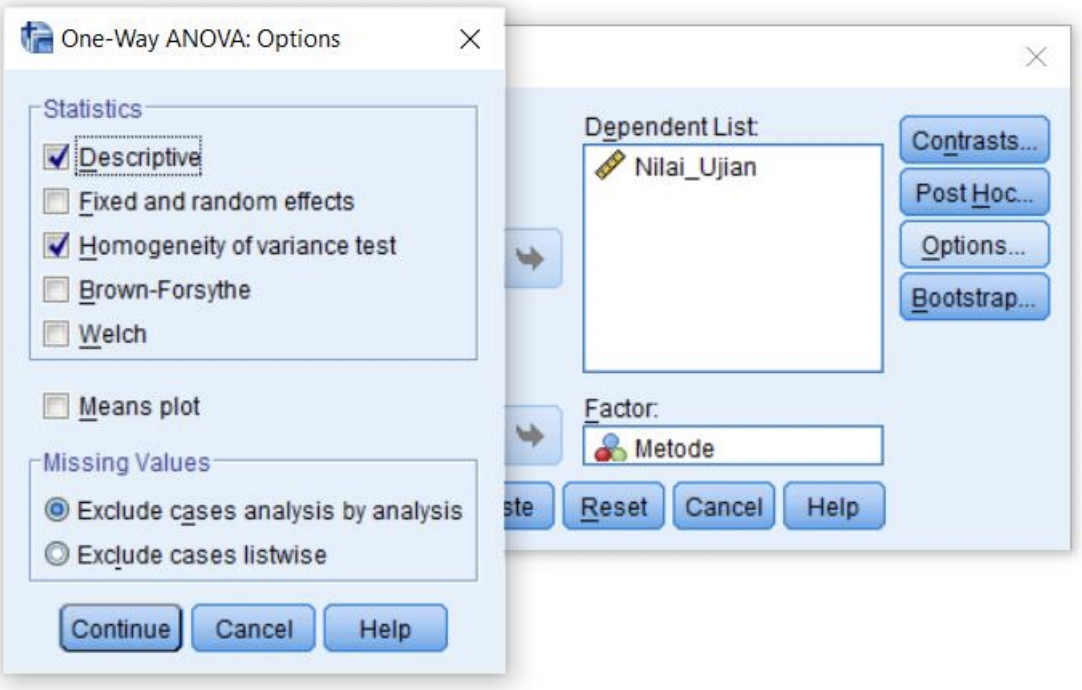Open the Post Hoc settings
The width and height of the screenshot is (1082, 690).
(x=974, y=193)
